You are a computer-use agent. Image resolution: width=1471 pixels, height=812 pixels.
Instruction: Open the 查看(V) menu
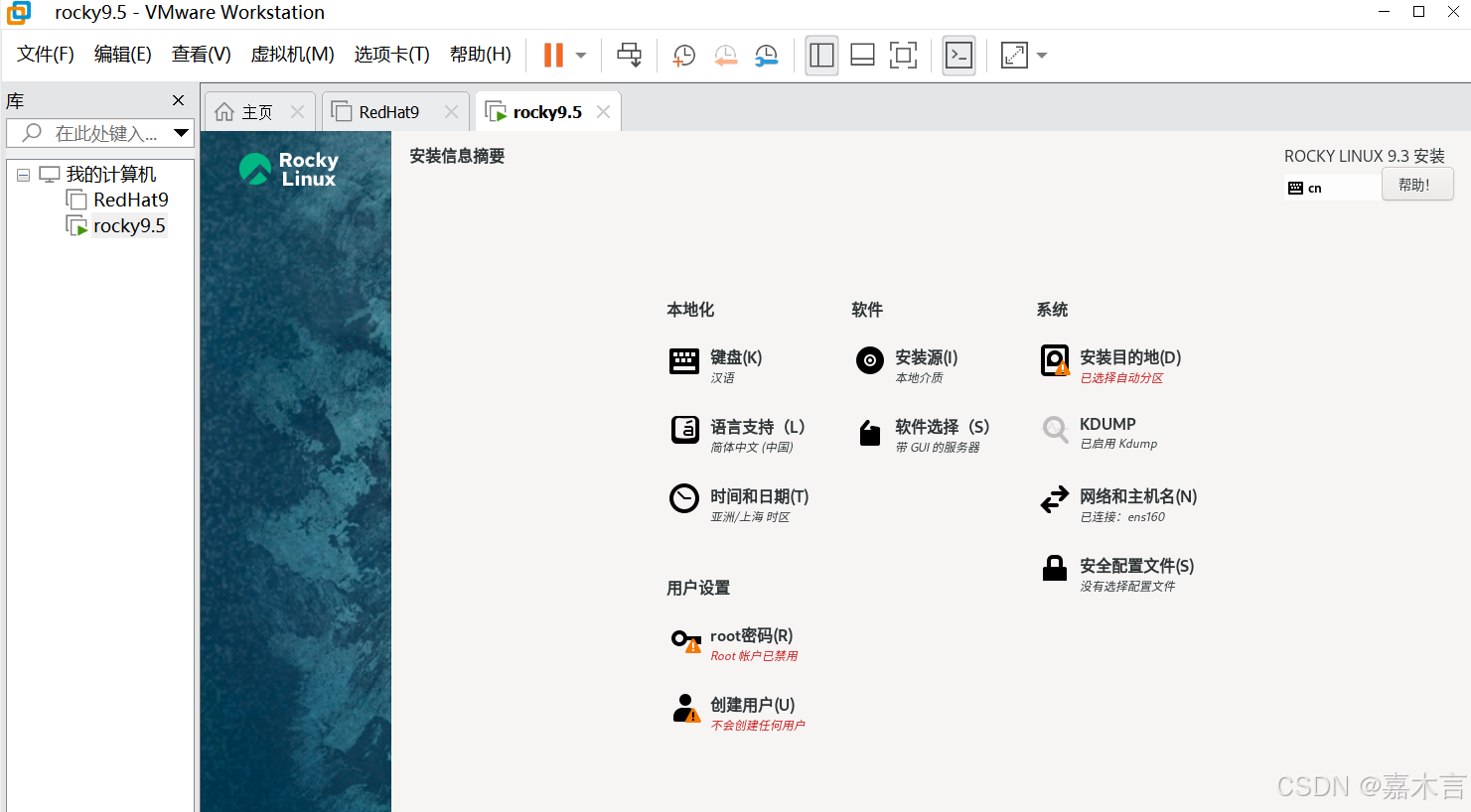(x=202, y=55)
